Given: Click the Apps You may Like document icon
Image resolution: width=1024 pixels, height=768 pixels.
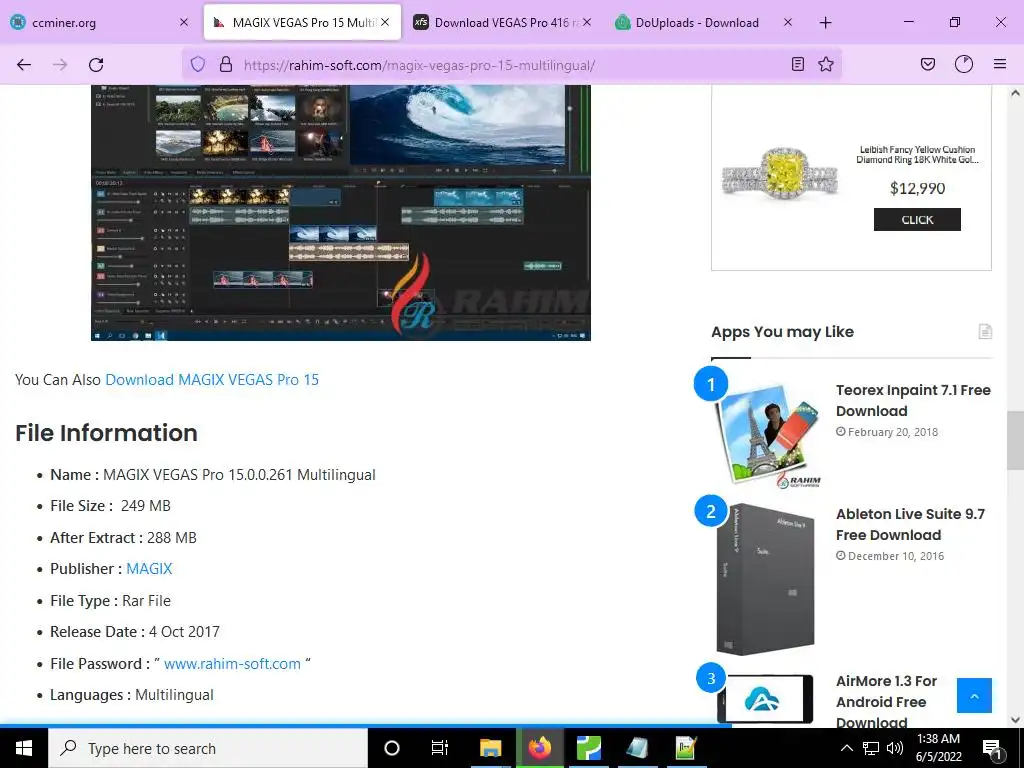Looking at the screenshot, I should pos(985,332).
